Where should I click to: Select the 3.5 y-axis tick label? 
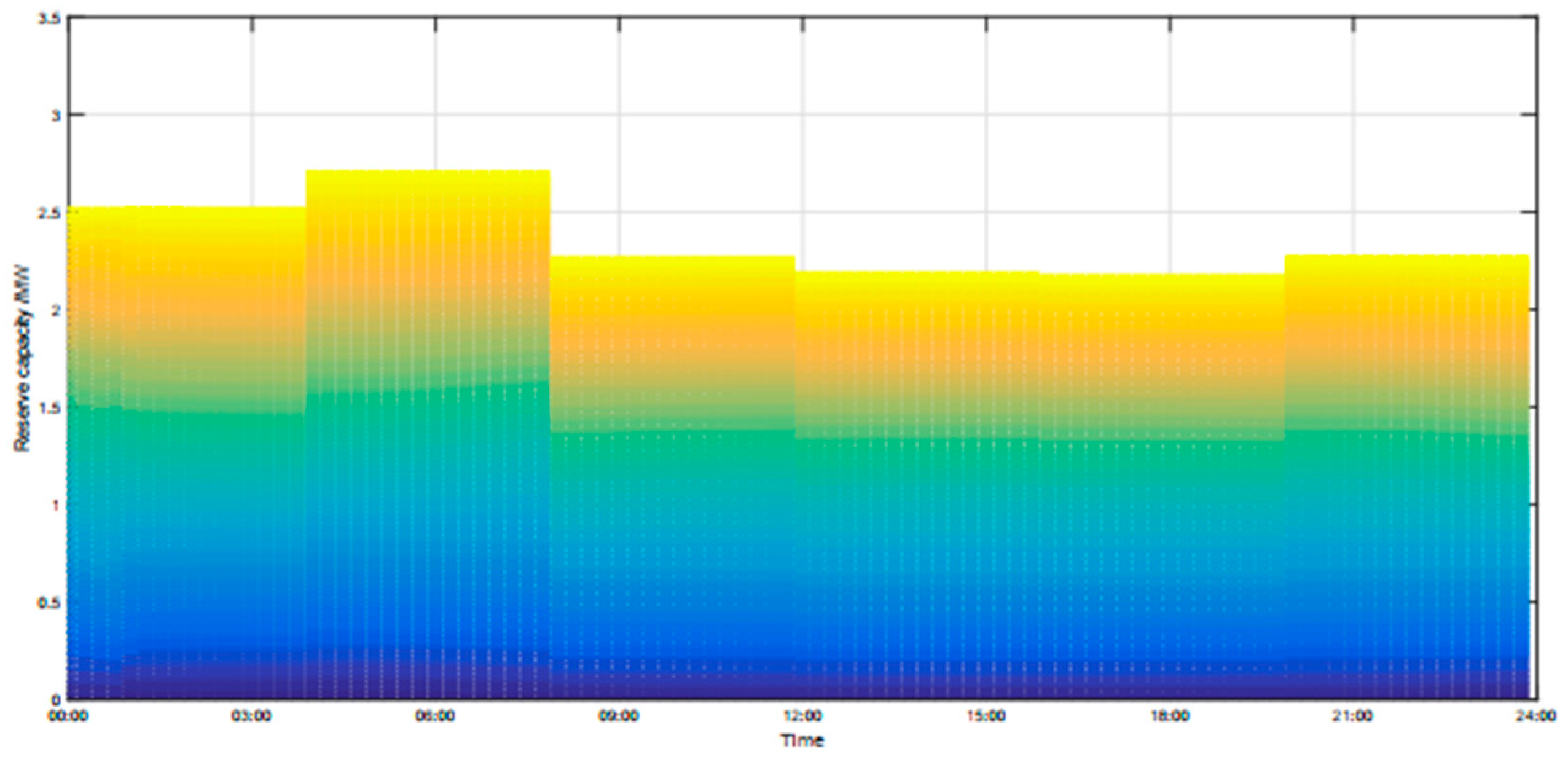[49, 18]
